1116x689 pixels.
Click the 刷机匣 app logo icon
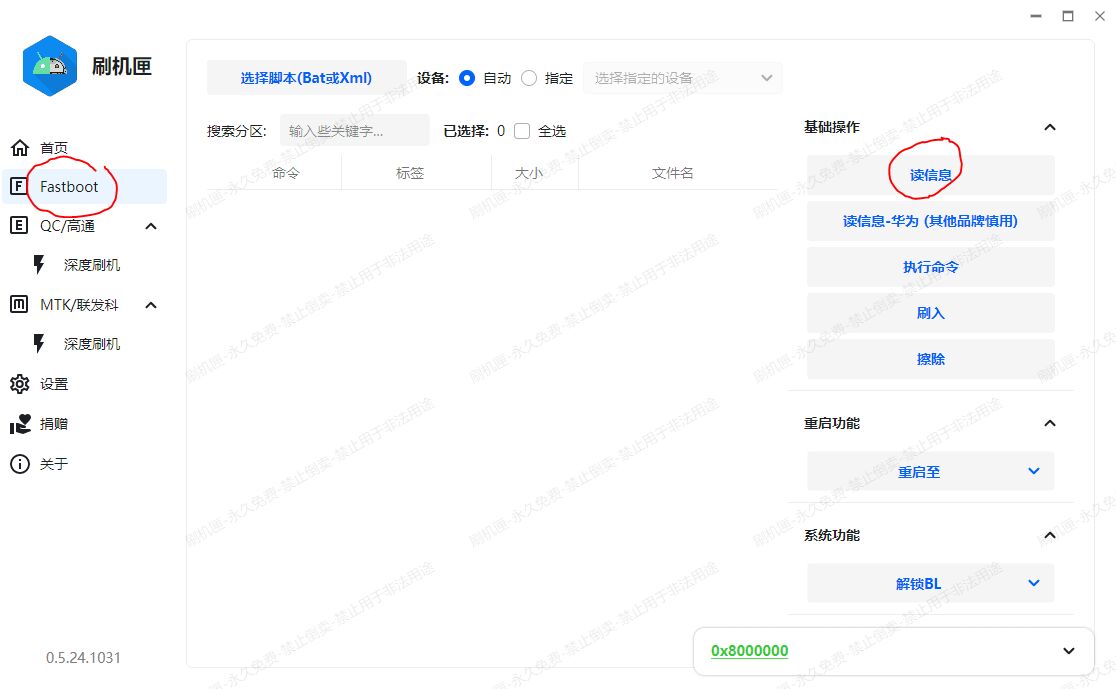[50, 66]
